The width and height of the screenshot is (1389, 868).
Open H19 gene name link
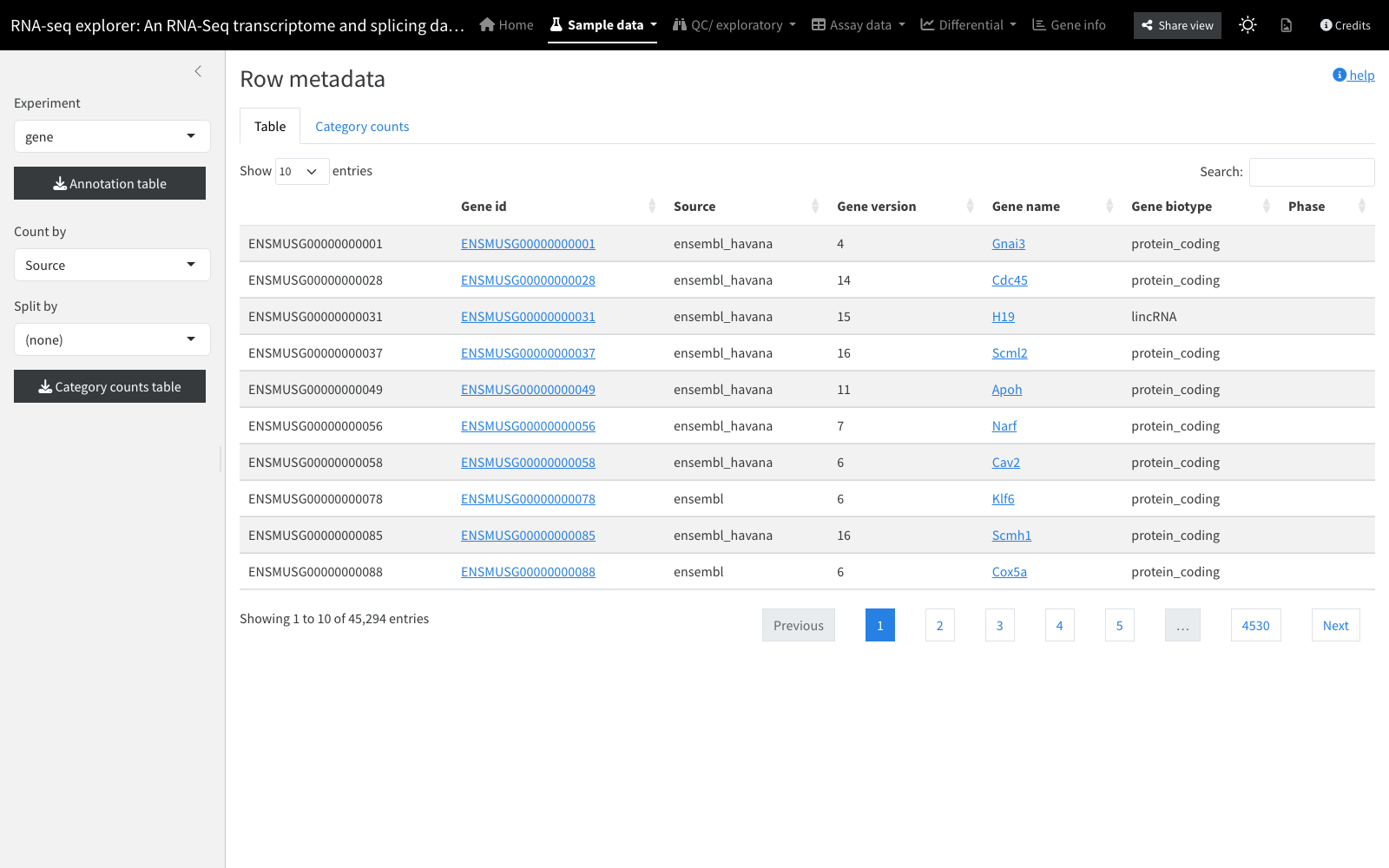[1004, 317]
